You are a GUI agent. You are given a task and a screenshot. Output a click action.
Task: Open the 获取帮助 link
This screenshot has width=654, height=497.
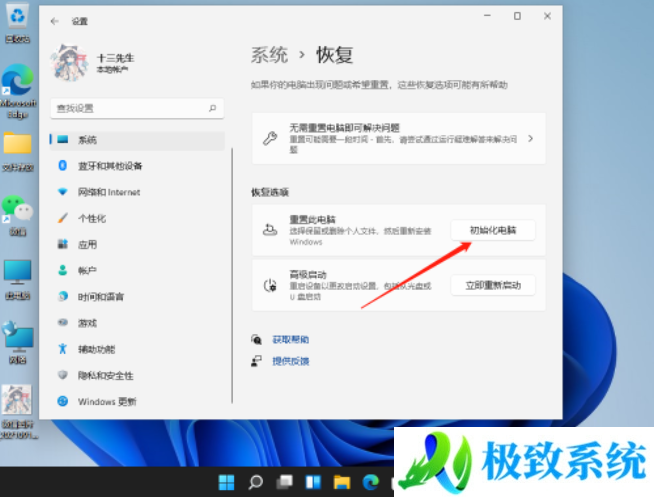pos(291,340)
